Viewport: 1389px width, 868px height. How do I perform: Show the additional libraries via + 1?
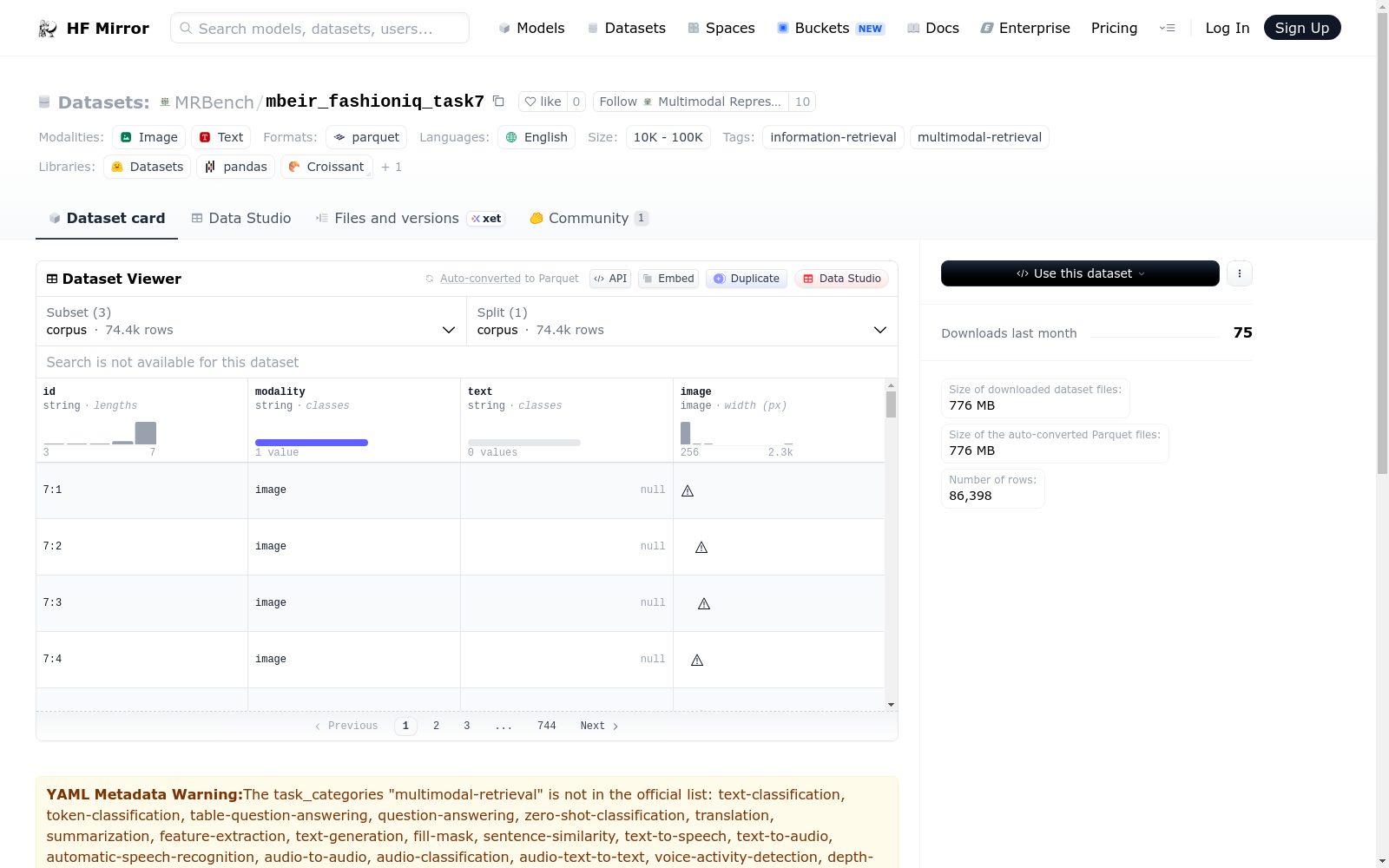[392, 167]
